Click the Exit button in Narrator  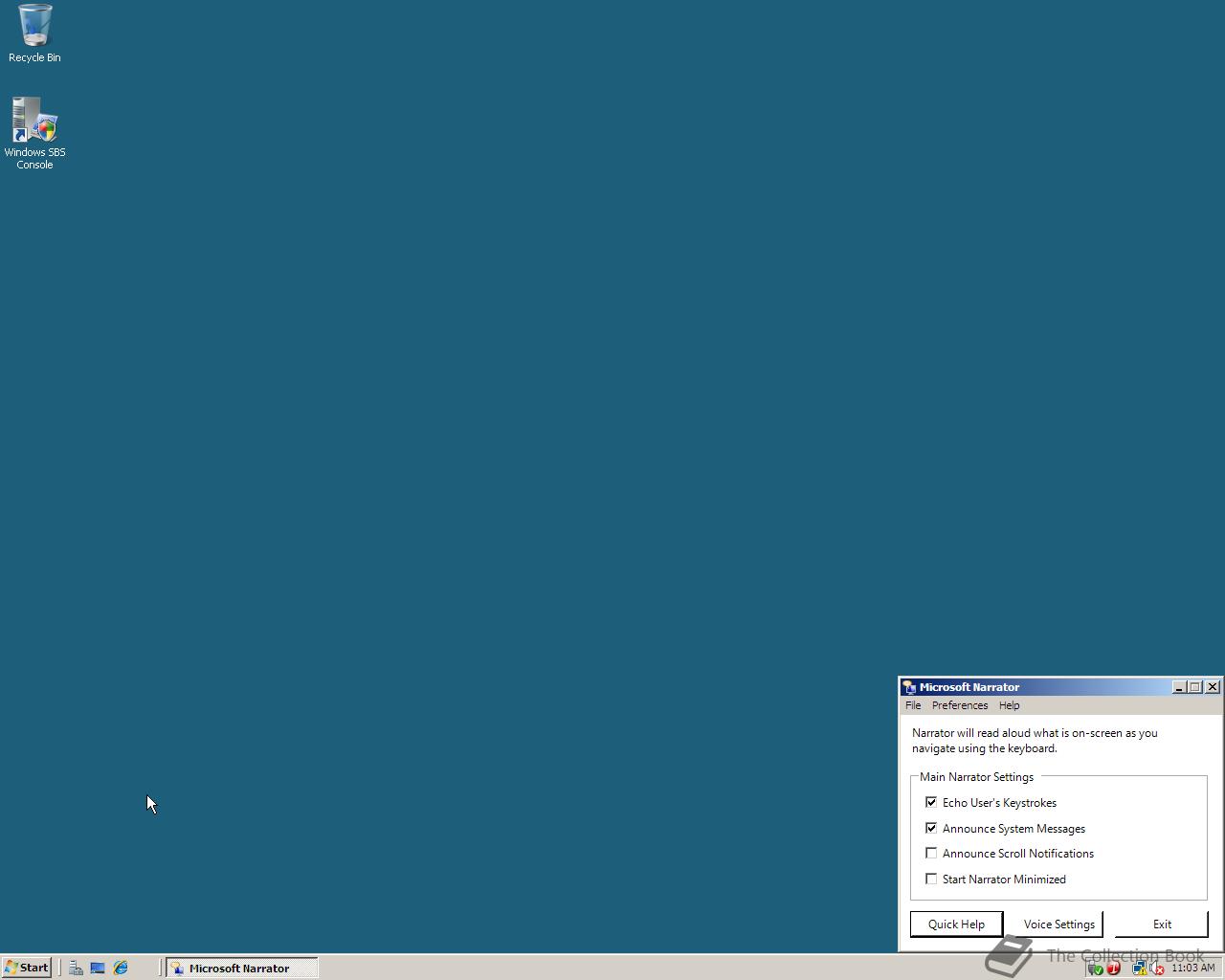(x=1162, y=924)
